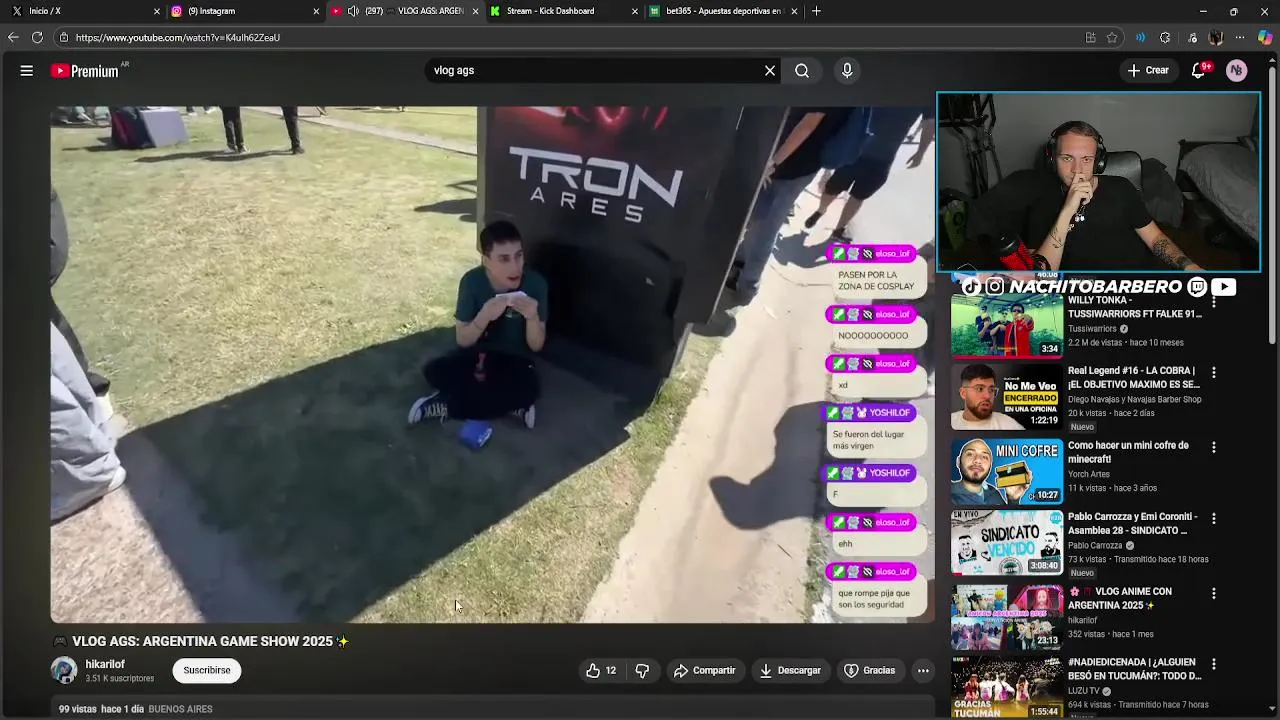Bookmark this page with the star icon
Image resolution: width=1280 pixels, height=720 pixels.
tap(1112, 38)
